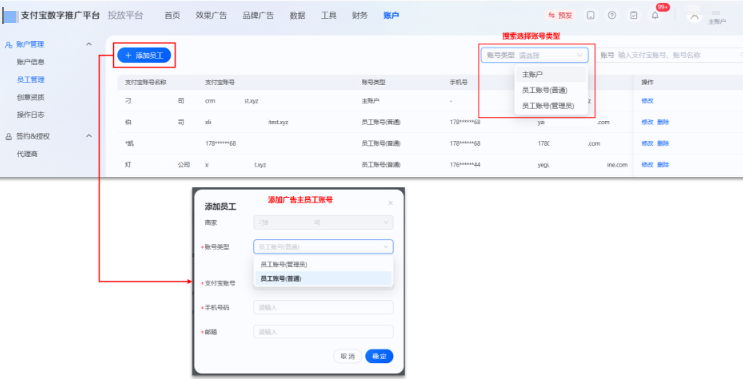Open the 工具 top menu
The width and height of the screenshot is (743, 379).
pos(328,16)
